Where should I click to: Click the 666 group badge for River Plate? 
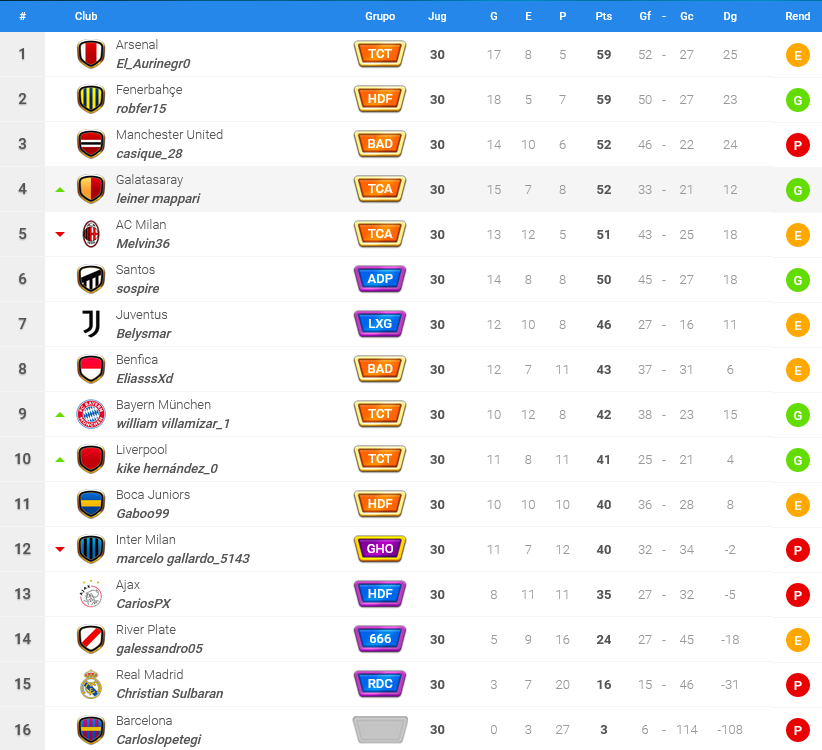click(x=380, y=639)
